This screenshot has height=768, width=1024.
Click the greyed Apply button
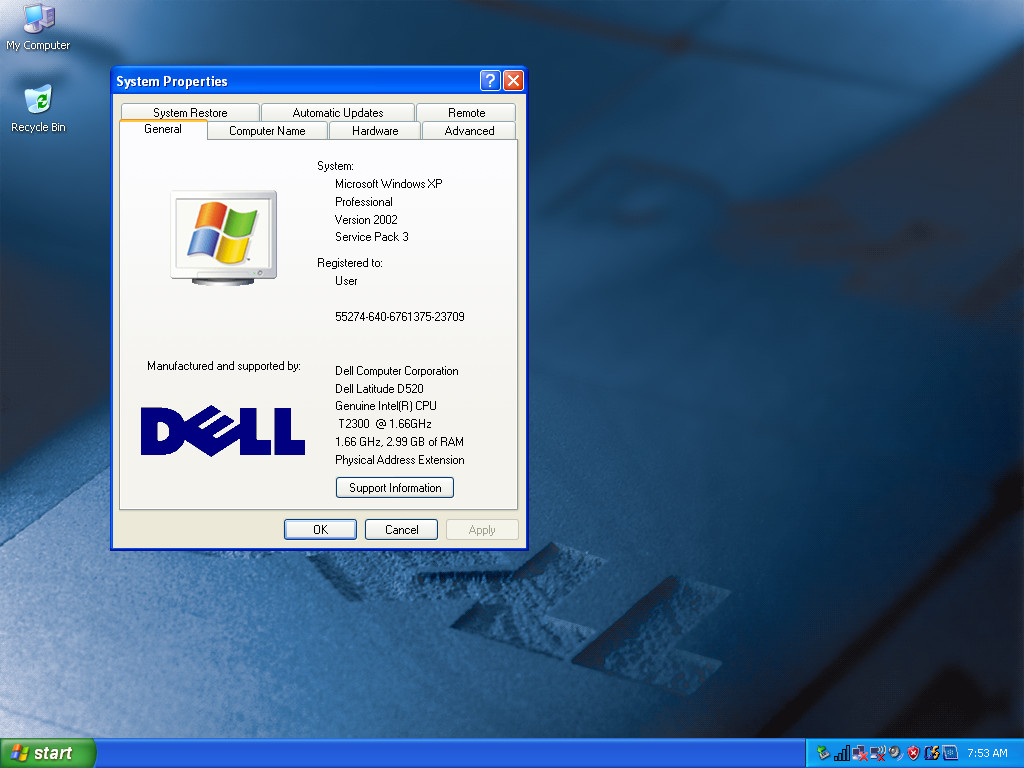[x=482, y=530]
